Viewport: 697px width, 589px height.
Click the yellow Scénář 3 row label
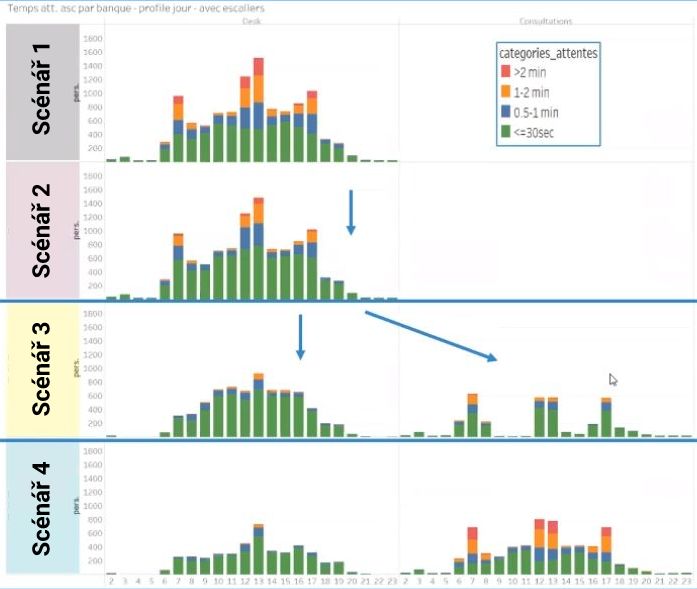tap(40, 370)
